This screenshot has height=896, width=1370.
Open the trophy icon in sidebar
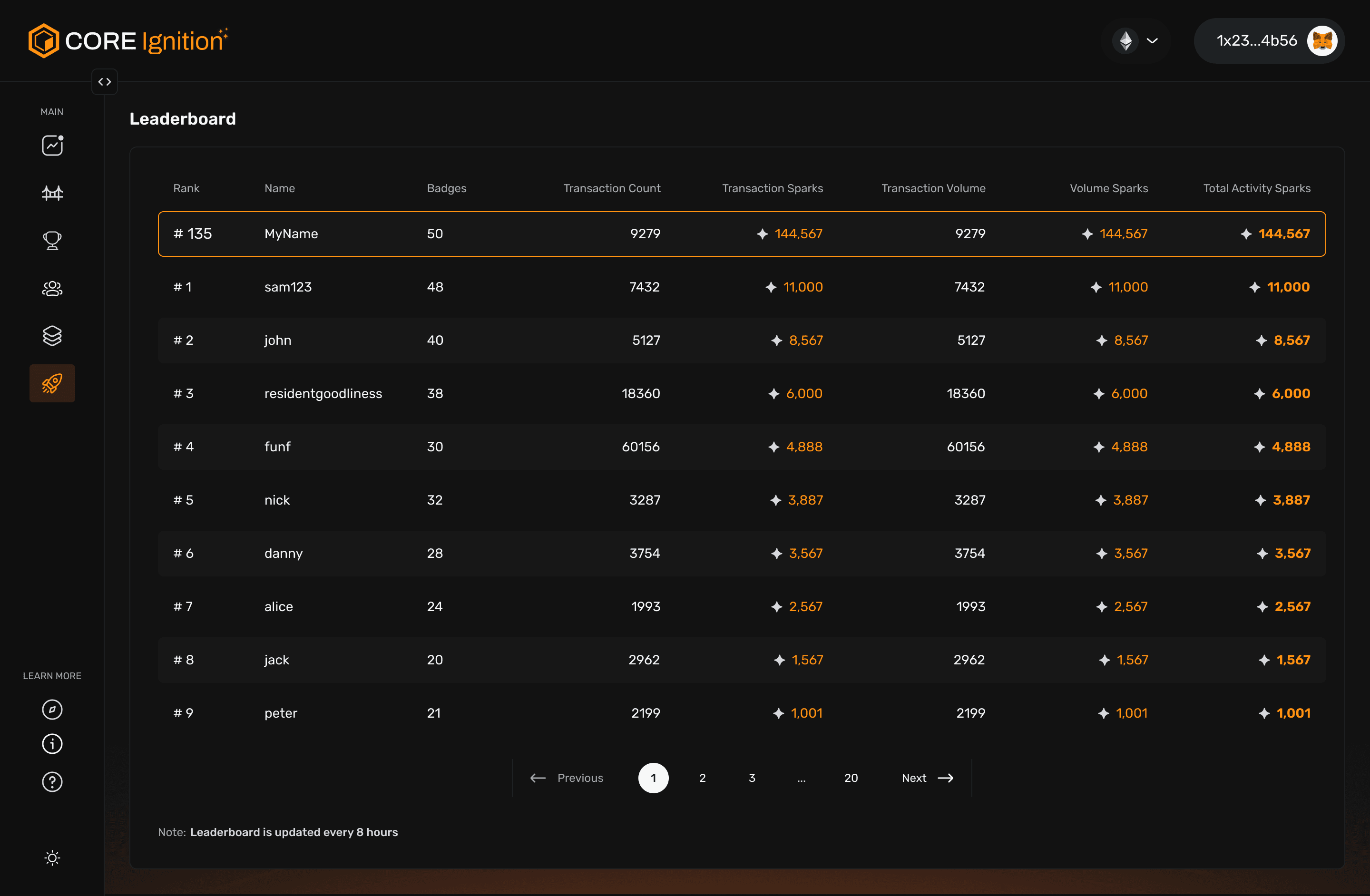coord(52,241)
